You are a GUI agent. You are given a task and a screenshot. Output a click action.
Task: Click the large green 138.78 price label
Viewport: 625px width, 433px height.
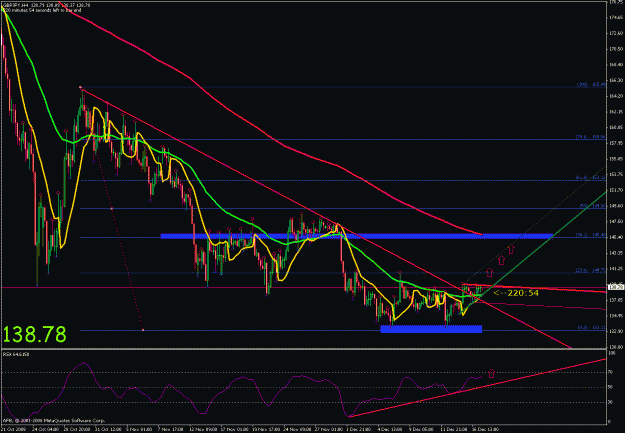(34, 334)
